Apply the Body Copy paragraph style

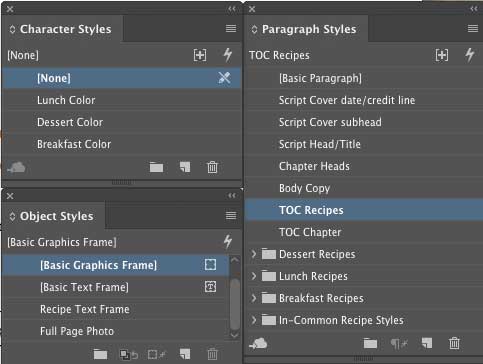pos(364,188)
